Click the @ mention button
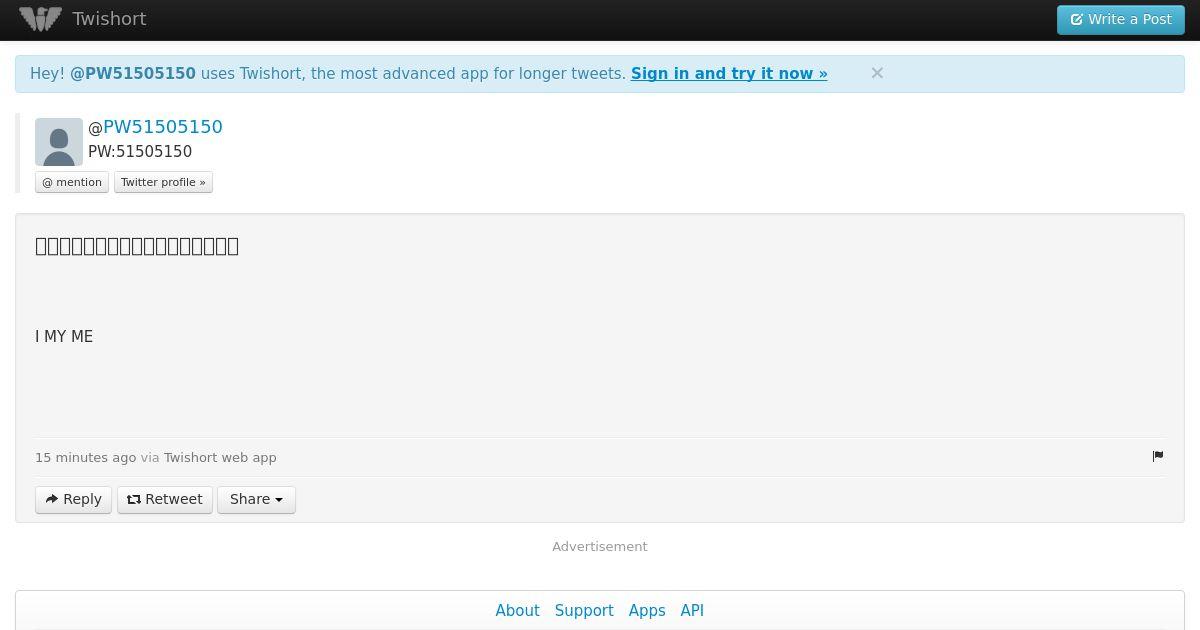The image size is (1200, 630). pos(72,182)
